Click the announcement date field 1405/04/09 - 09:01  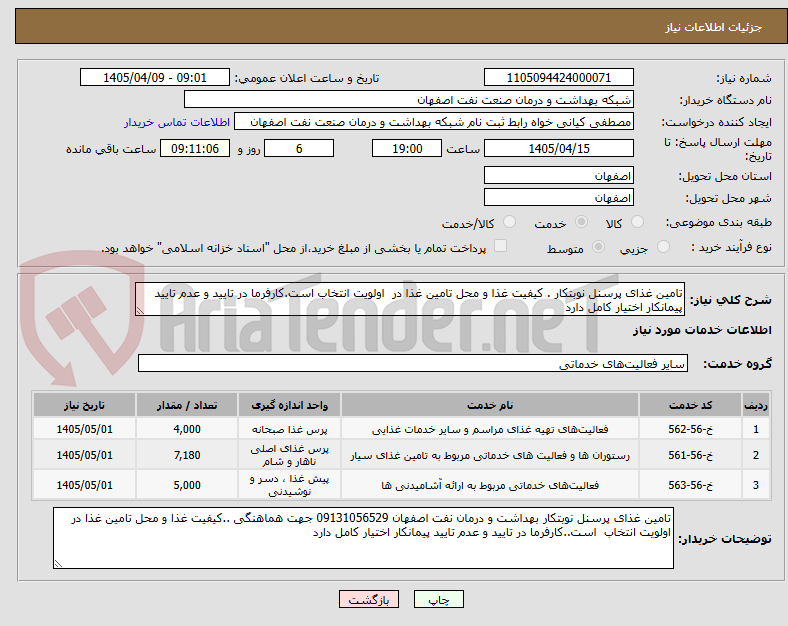pyautogui.click(x=155, y=77)
